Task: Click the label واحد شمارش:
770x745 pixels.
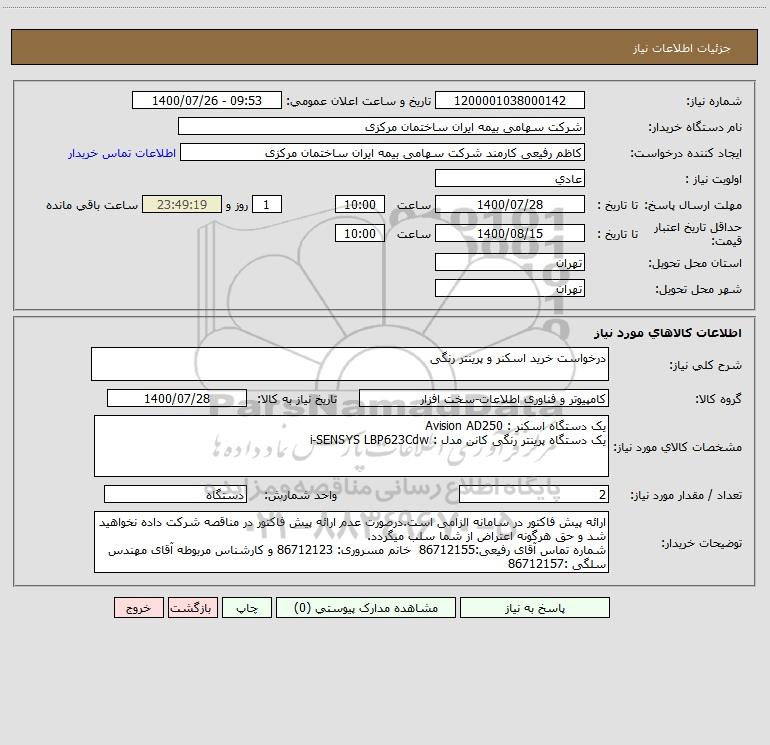Action: (301, 496)
